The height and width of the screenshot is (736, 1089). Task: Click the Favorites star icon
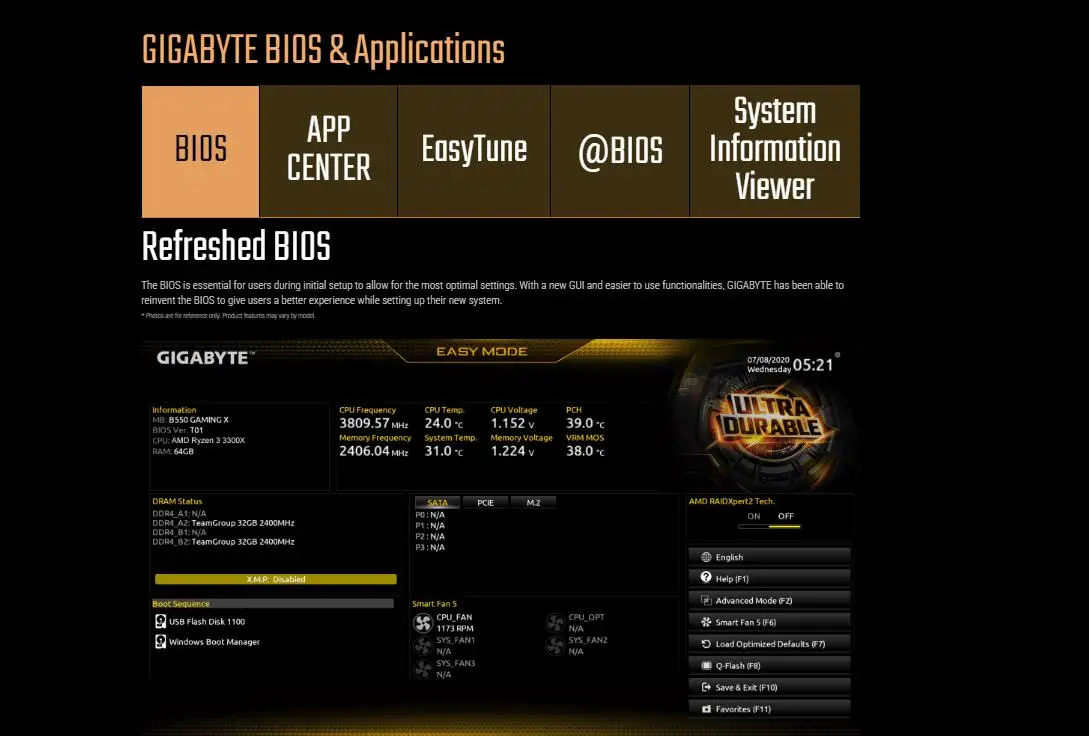pos(706,709)
